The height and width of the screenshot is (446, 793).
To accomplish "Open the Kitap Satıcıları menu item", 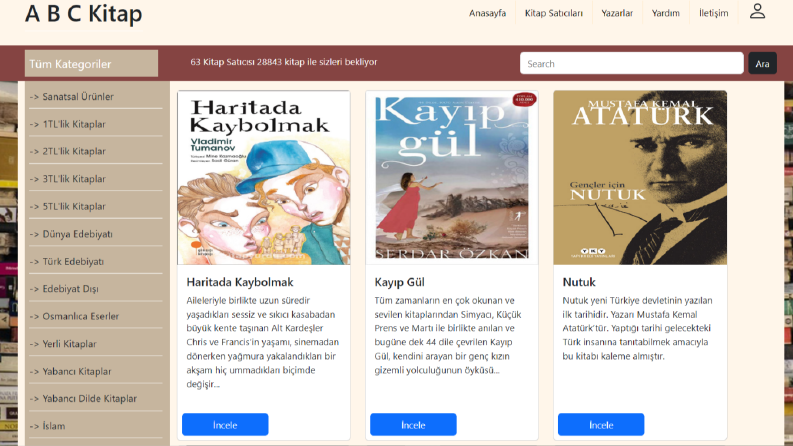I will (553, 13).
